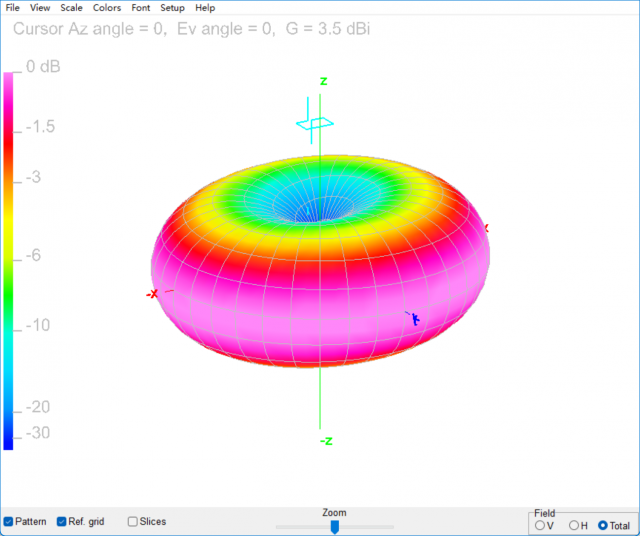Open the View menu
Viewport: 640px width, 536px height.
pyautogui.click(x=40, y=8)
